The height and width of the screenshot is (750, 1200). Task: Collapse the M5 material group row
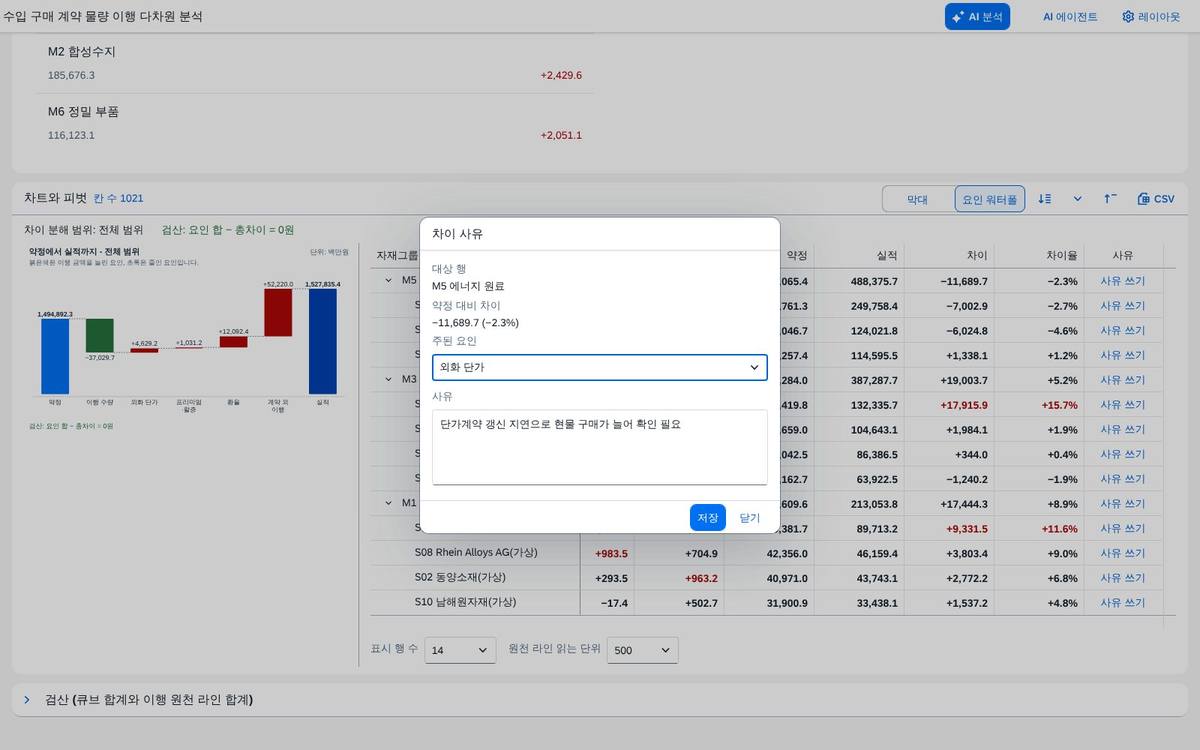pos(388,280)
